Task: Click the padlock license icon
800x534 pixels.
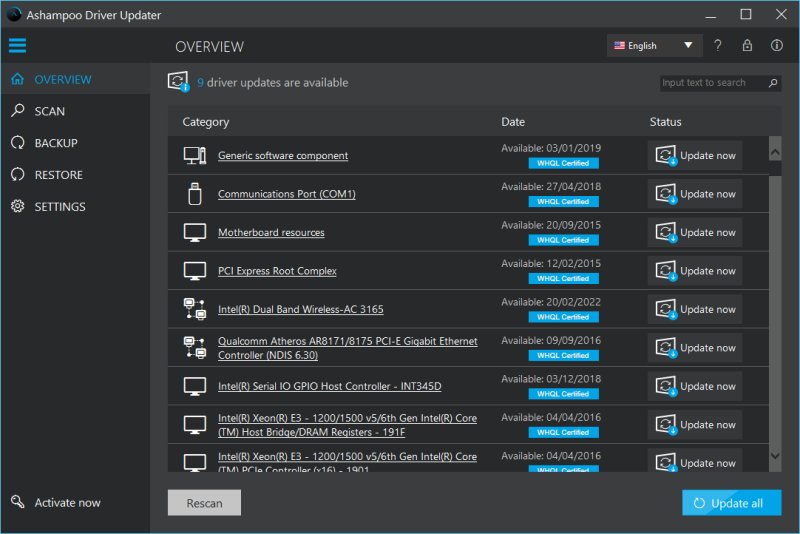Action: coord(747,46)
